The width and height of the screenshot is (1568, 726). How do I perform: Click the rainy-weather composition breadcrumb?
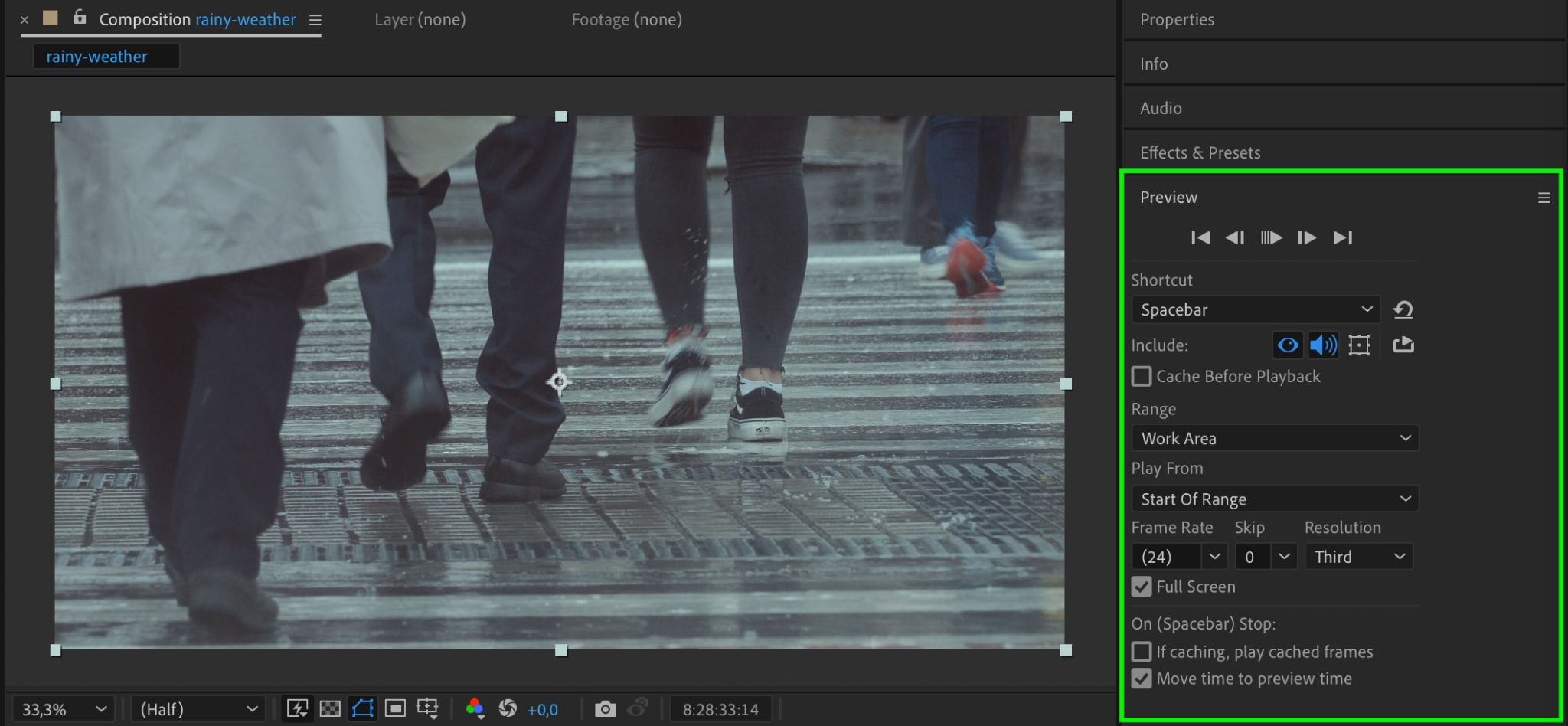tap(96, 57)
